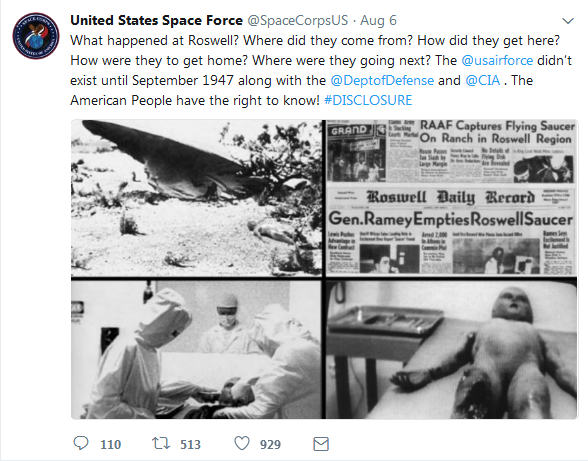
Task: Open the Roswell Daily Record newspaper image
Action: click(451, 198)
